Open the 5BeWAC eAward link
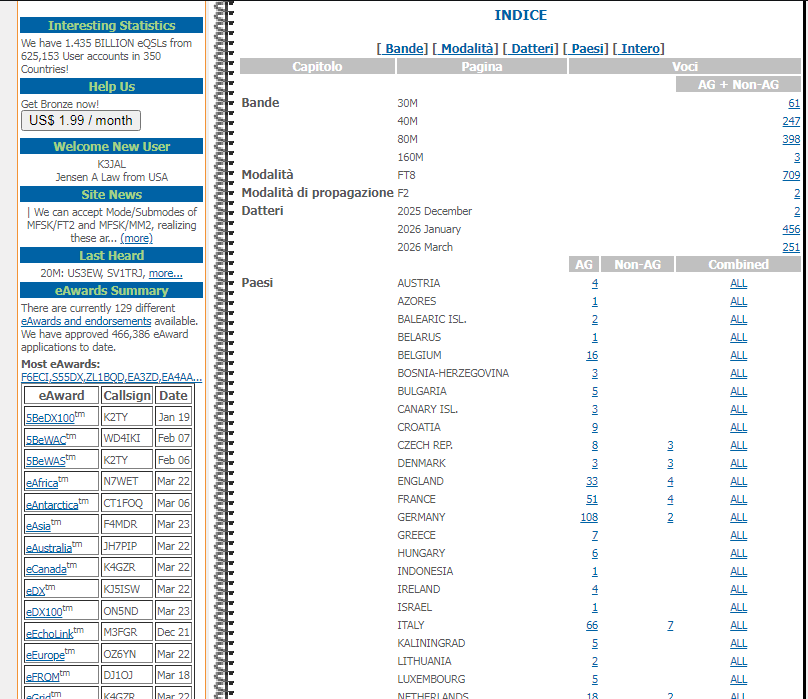808x699 pixels. pyautogui.click(x=46, y=440)
